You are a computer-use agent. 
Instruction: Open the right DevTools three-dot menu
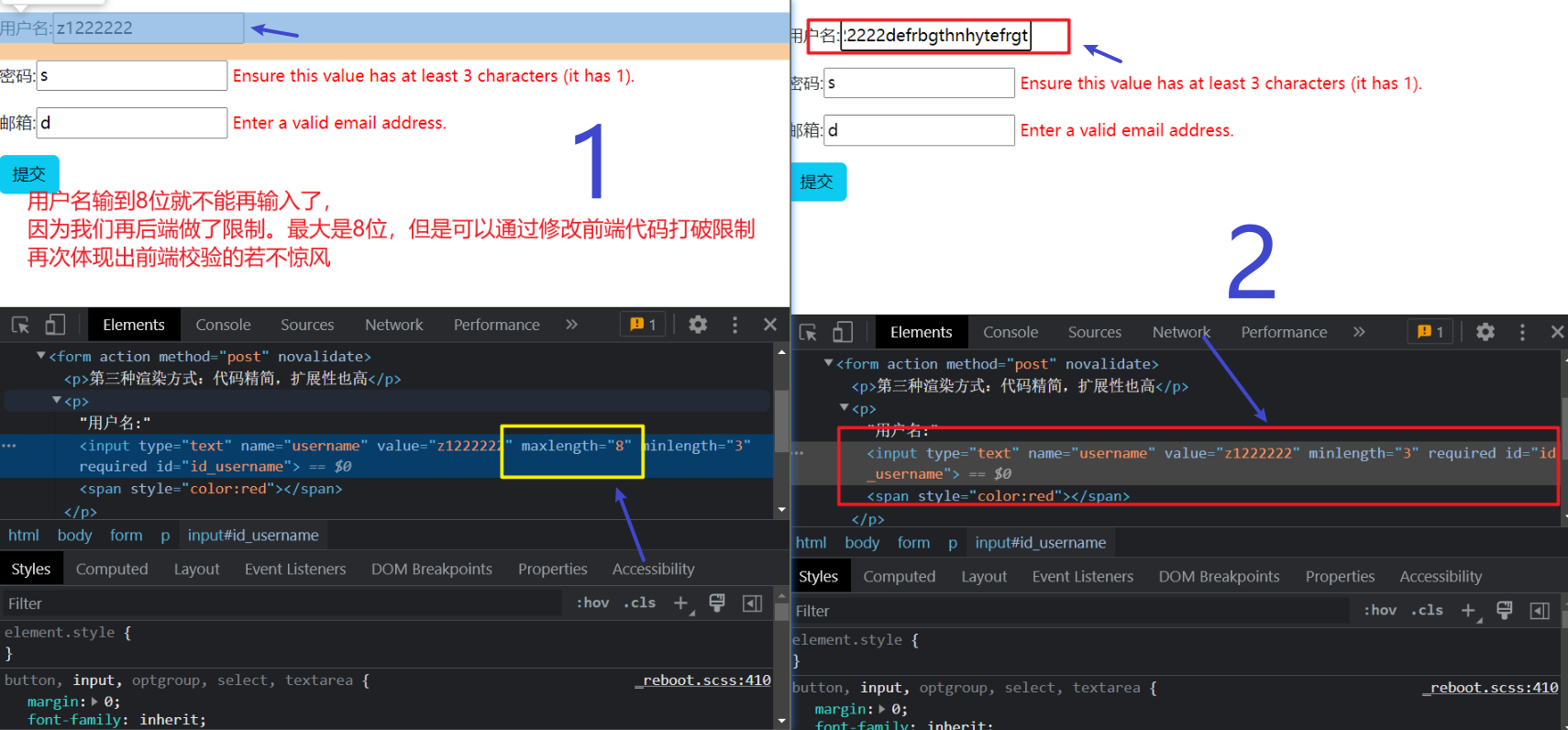pyautogui.click(x=1522, y=332)
